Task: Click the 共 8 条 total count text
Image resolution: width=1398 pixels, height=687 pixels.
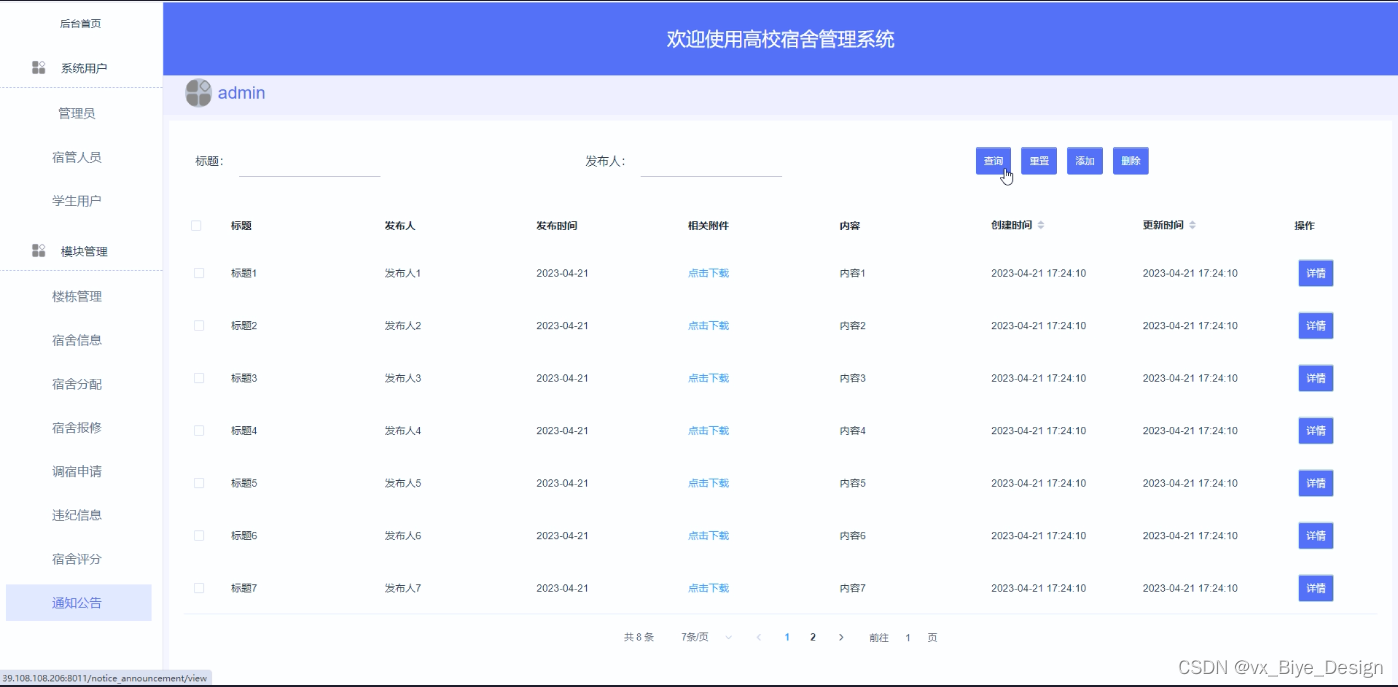Action: tap(639, 637)
